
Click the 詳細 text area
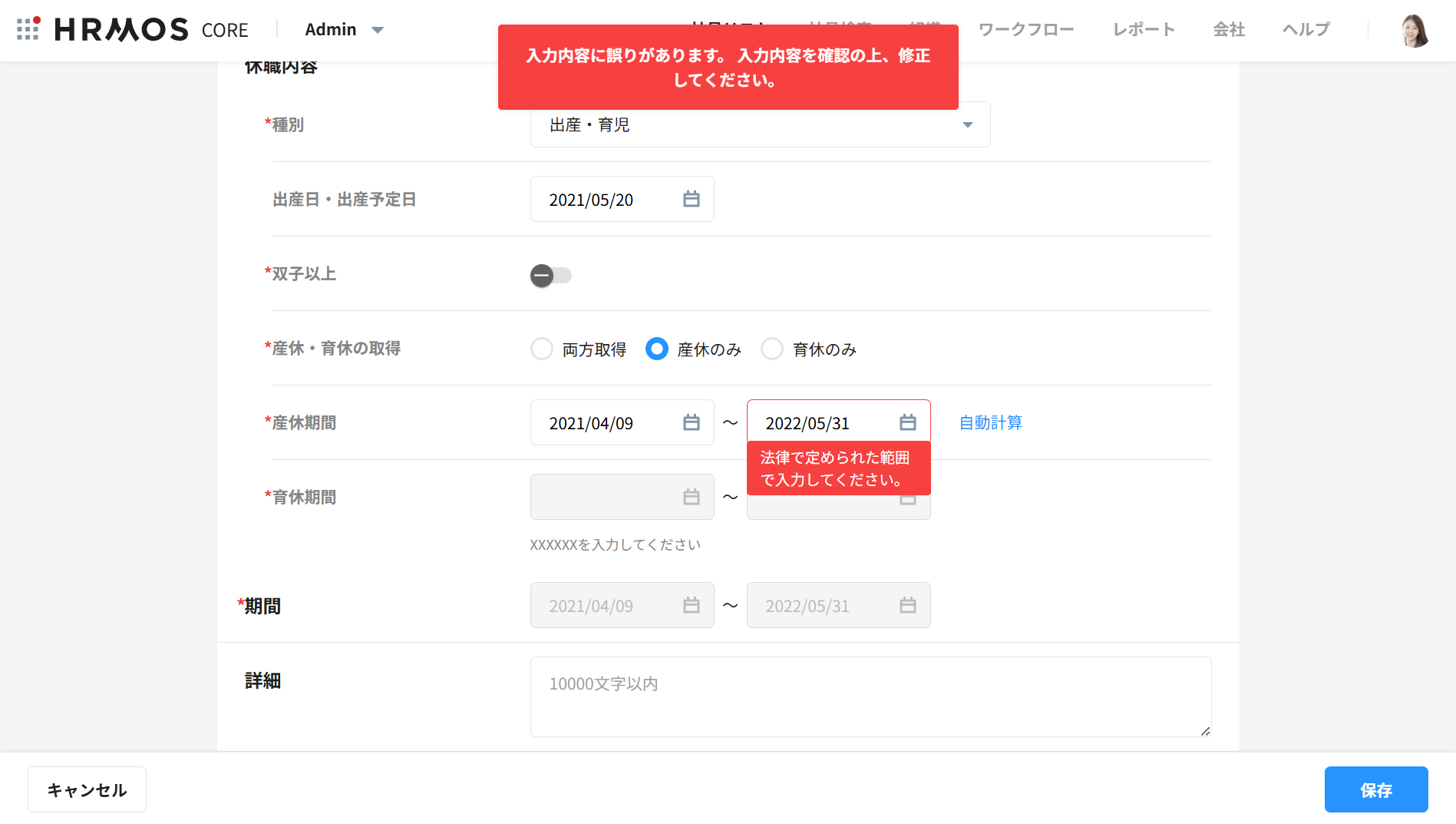tap(870, 697)
